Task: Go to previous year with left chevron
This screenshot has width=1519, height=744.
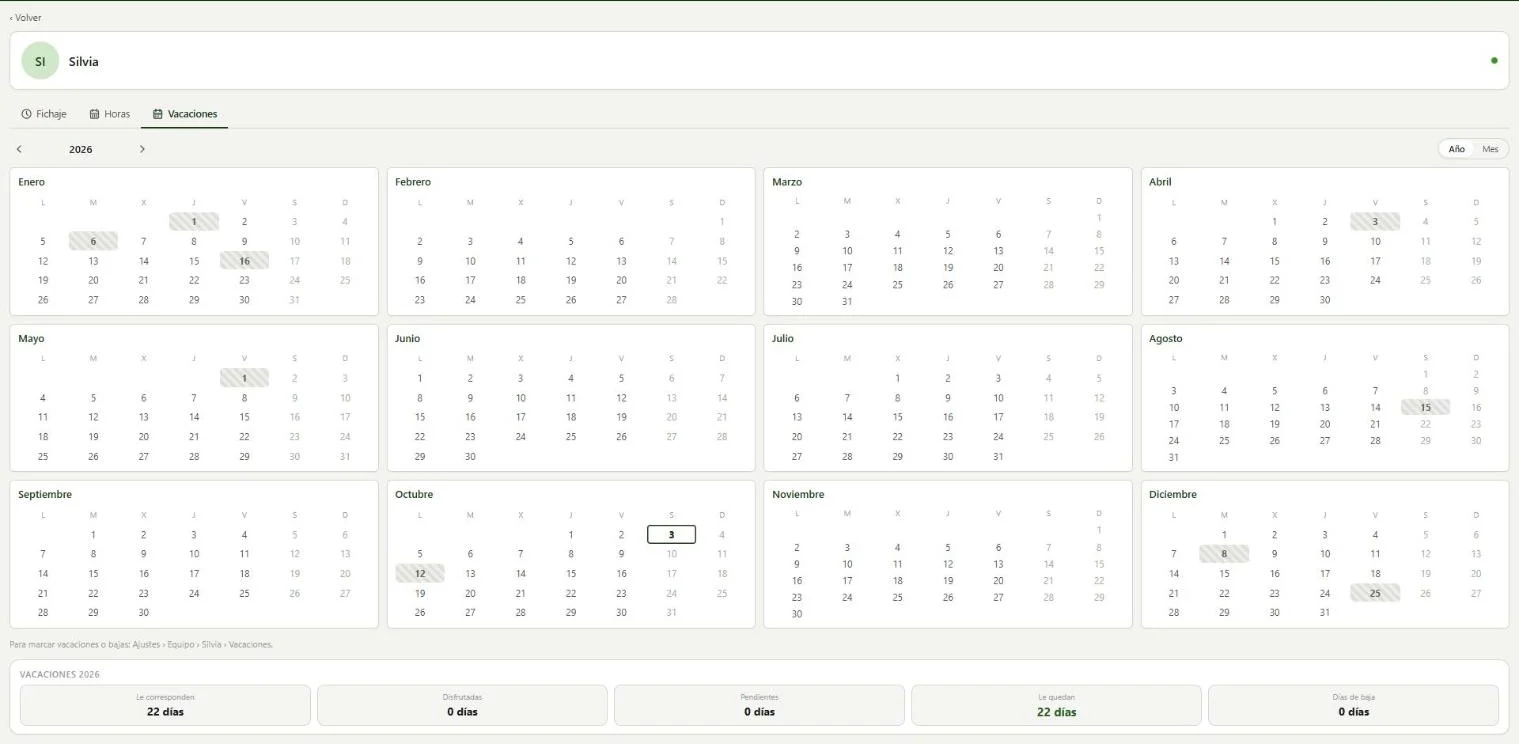Action: pos(19,149)
